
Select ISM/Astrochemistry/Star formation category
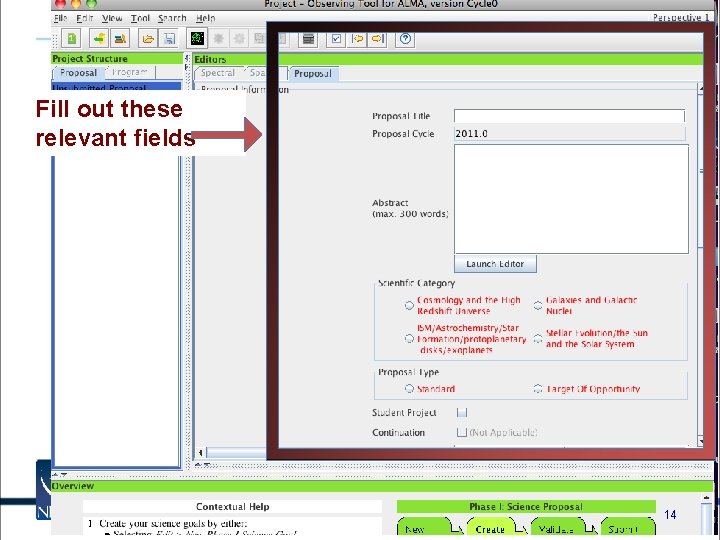tap(409, 339)
